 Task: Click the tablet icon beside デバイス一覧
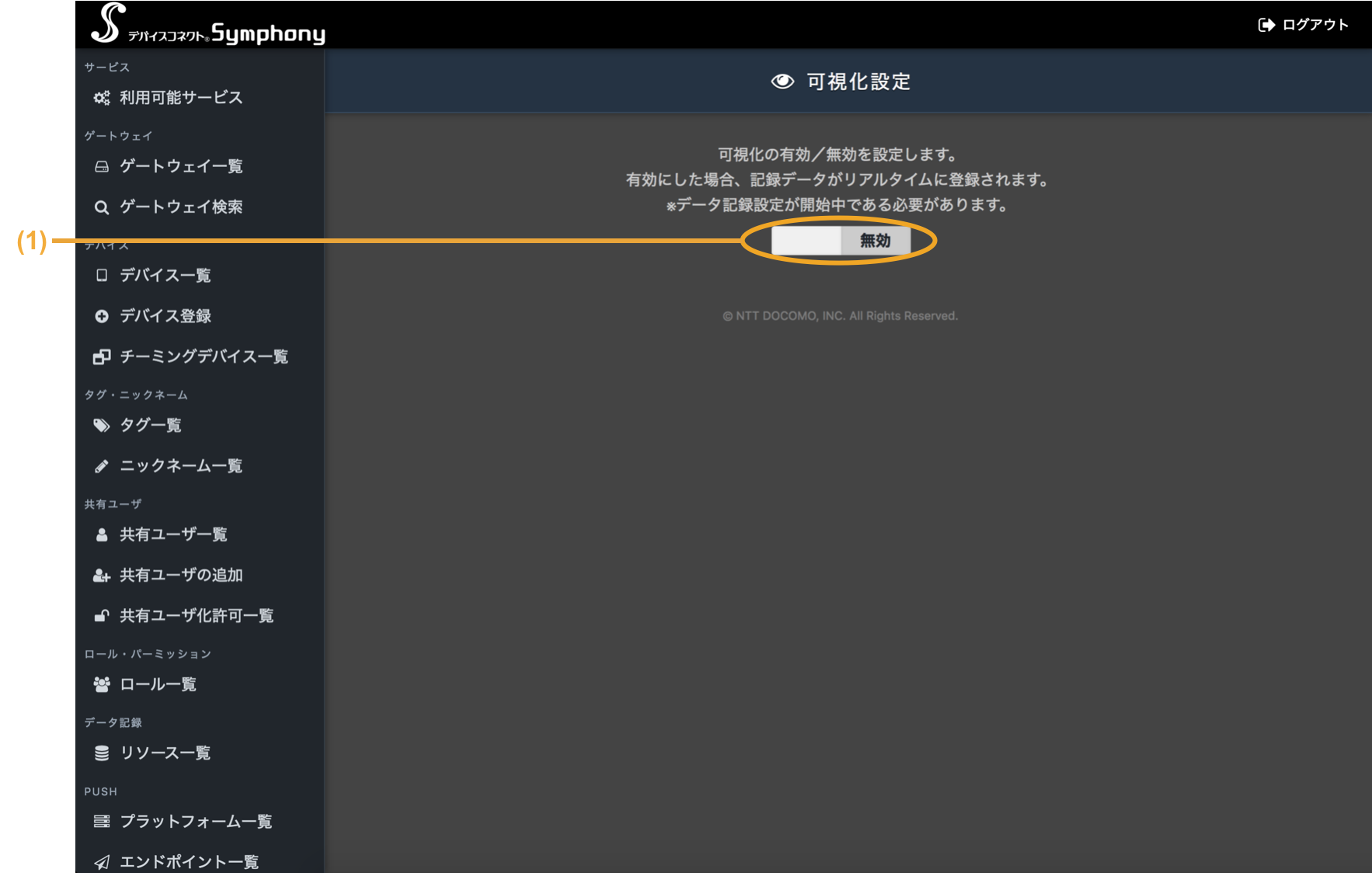(x=102, y=275)
